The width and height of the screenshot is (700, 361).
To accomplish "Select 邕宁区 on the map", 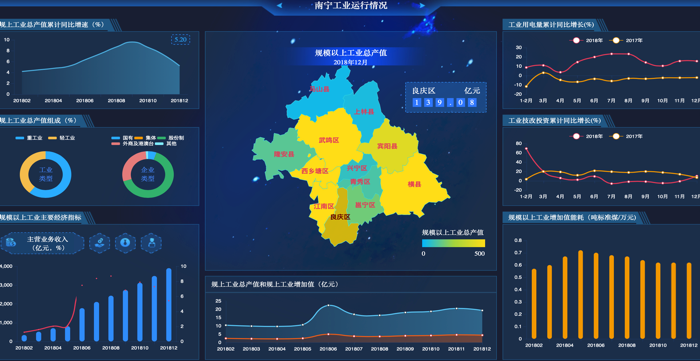I will click(365, 205).
